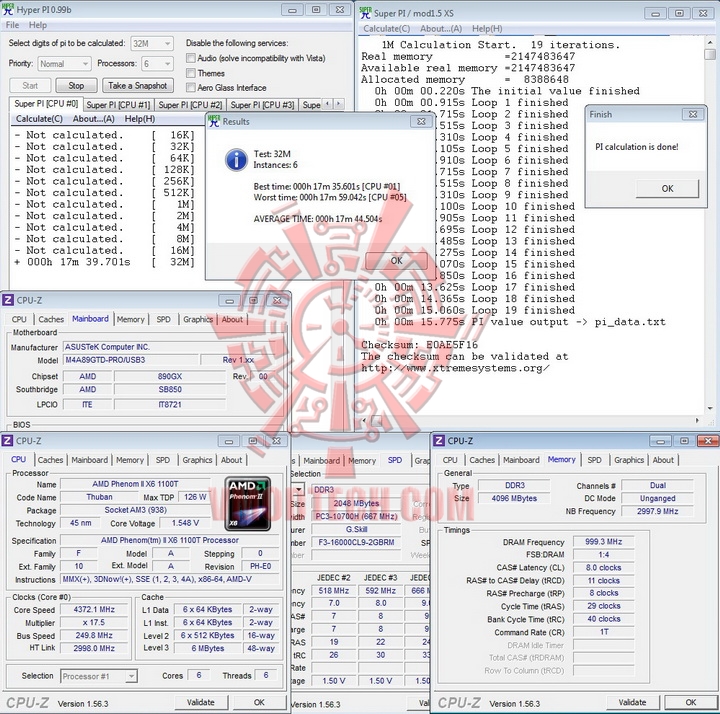
Task: Open Calculate(C) menu in Super PI mod1.5
Action: coord(387,28)
